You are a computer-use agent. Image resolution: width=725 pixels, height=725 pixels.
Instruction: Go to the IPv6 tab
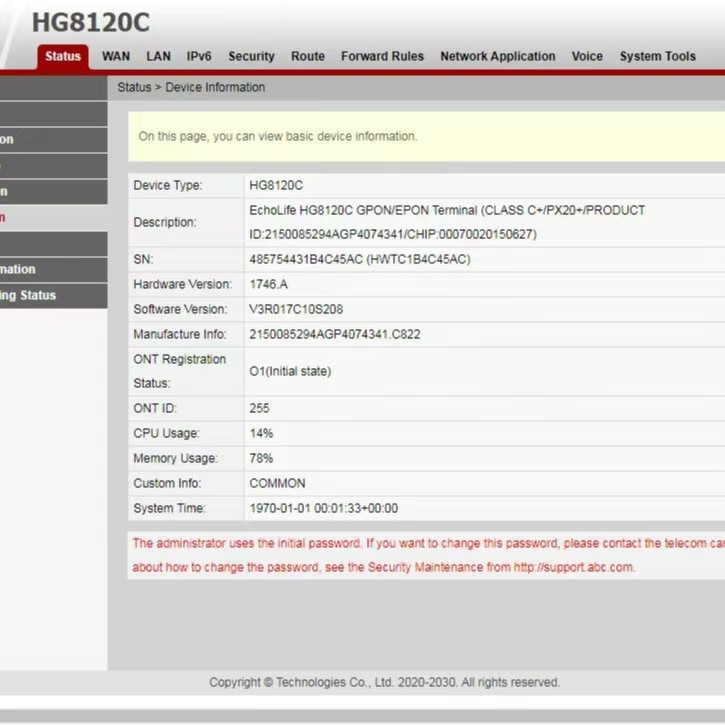coord(199,57)
